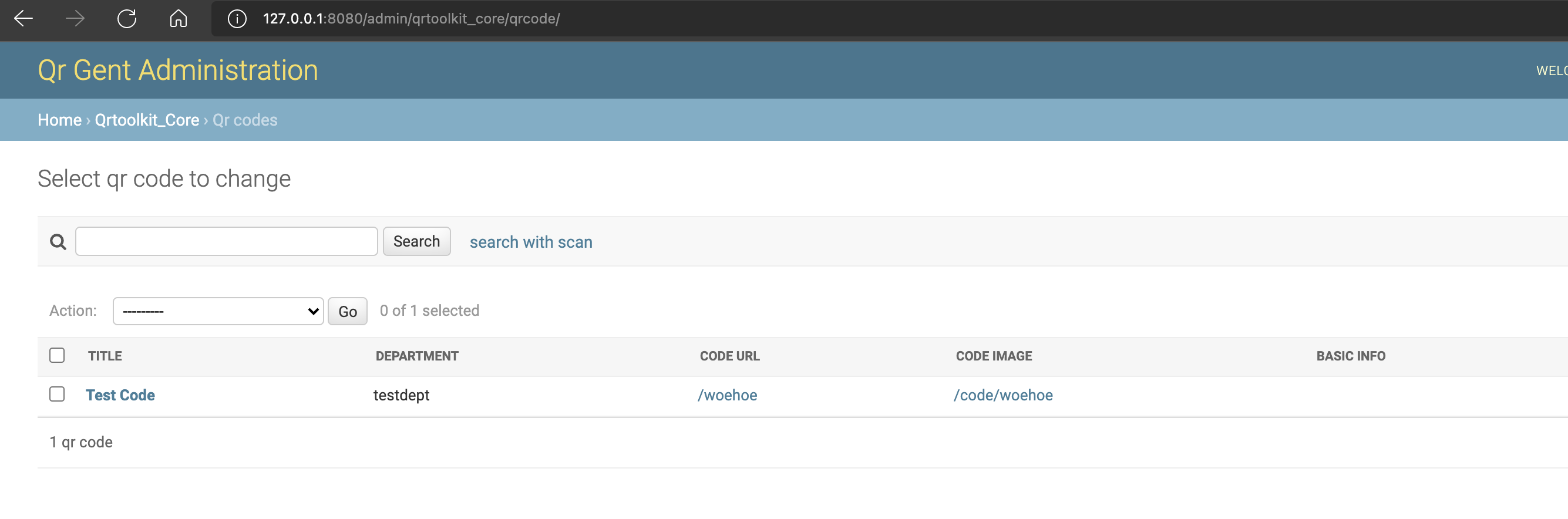1568x519 pixels.
Task: Go to Home in the breadcrumb
Action: (x=60, y=120)
